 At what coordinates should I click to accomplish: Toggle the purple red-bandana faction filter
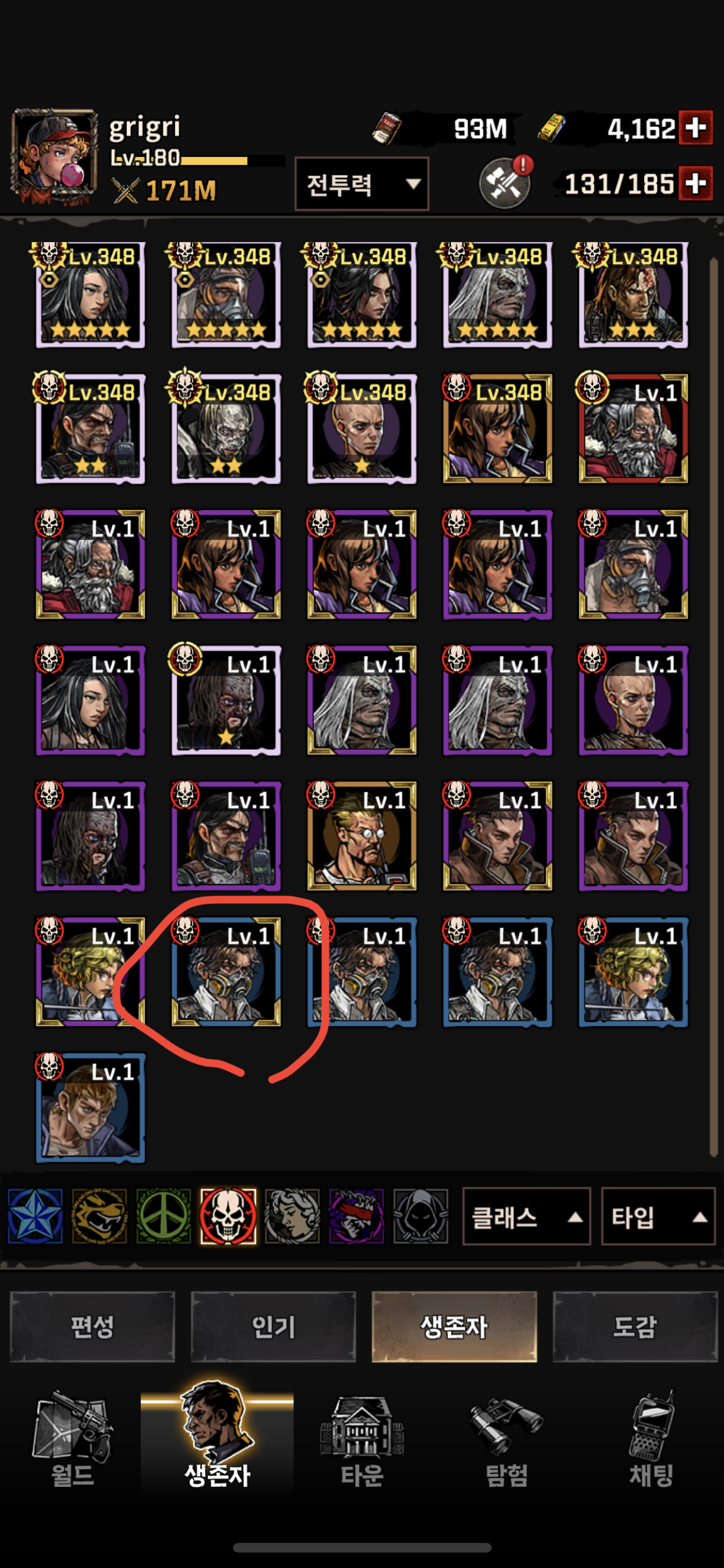357,1216
